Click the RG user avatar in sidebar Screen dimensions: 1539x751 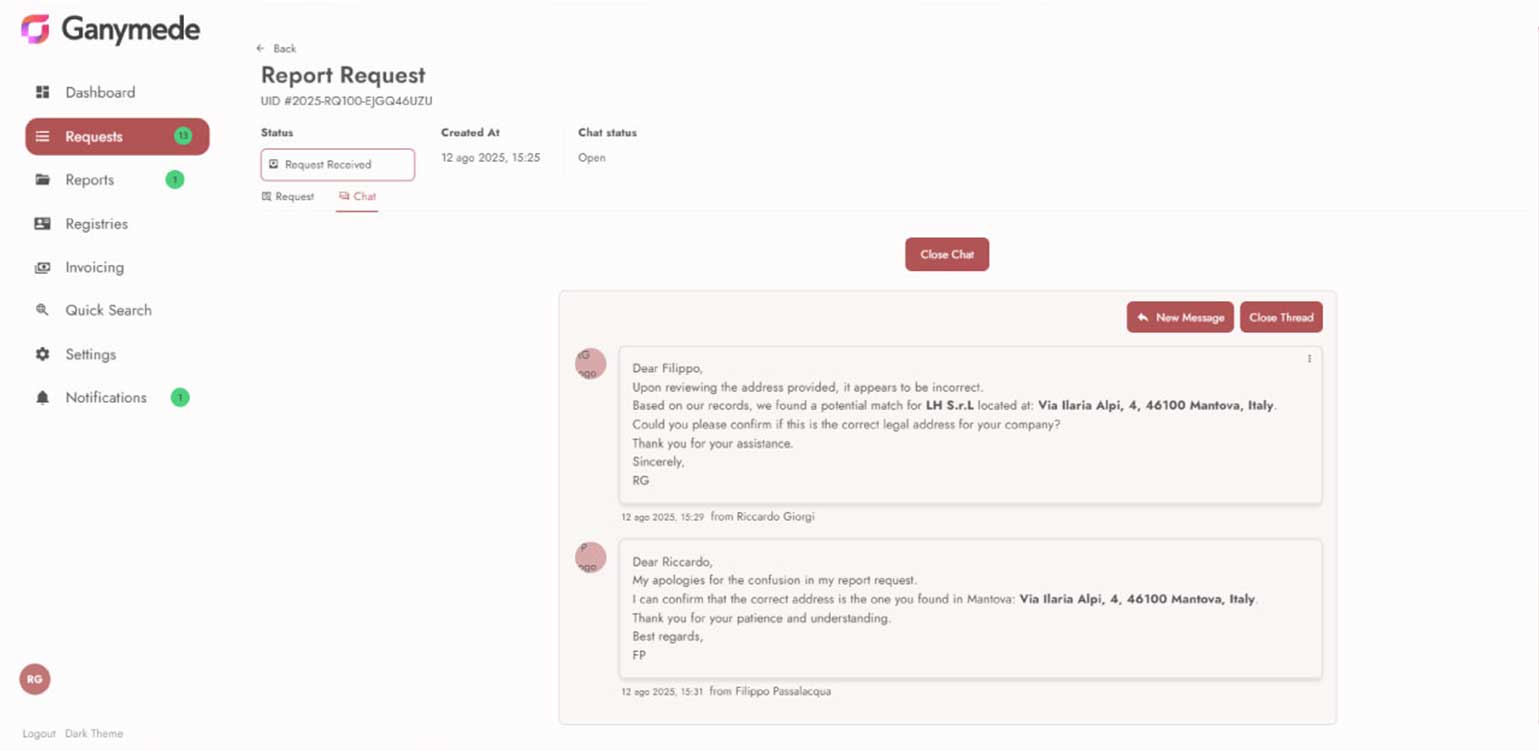point(35,679)
